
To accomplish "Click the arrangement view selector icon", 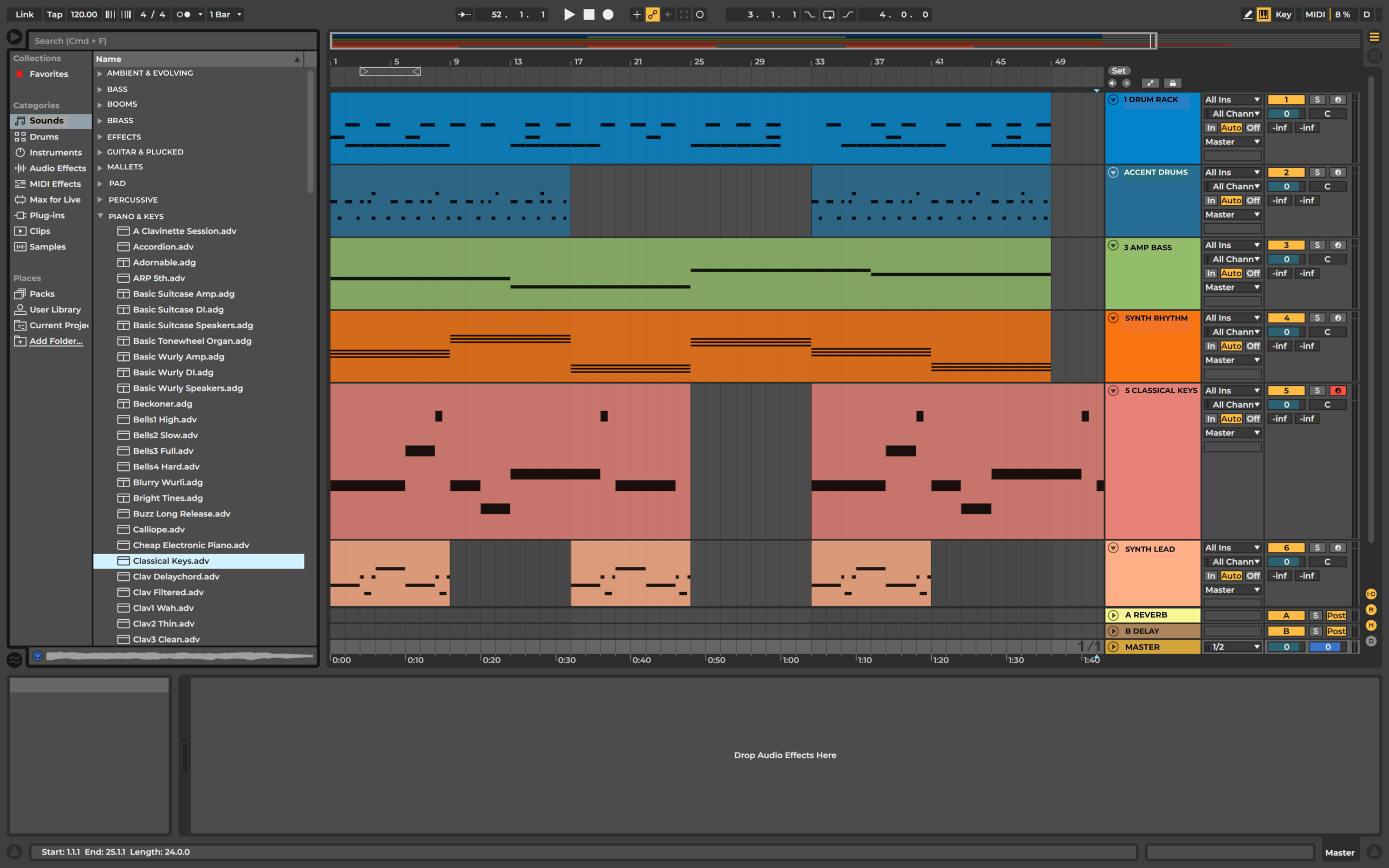I will (x=1374, y=37).
